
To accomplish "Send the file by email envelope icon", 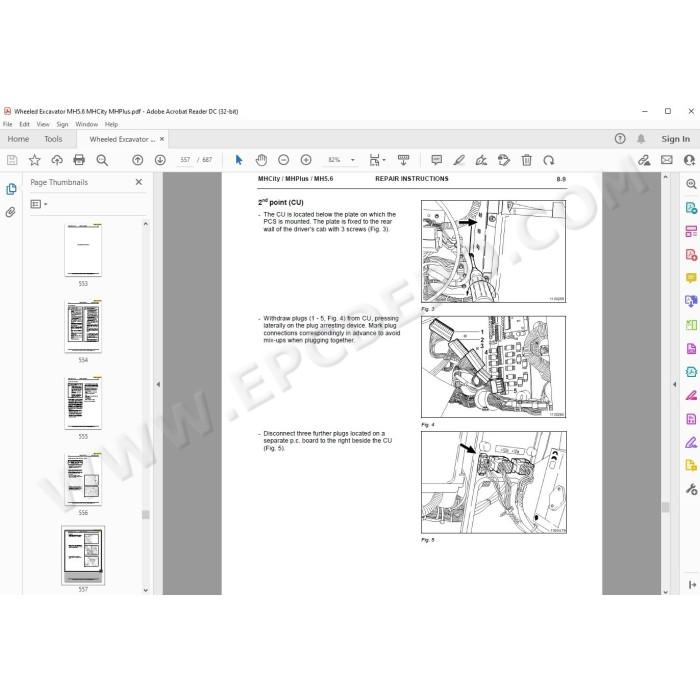I will pyautogui.click(x=667, y=160).
